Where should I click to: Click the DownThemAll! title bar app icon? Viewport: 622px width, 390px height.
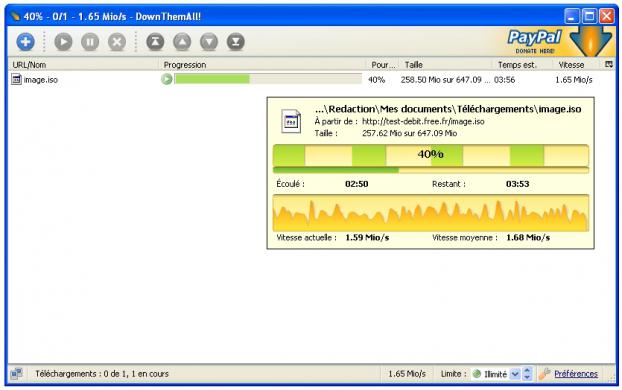(15, 16)
